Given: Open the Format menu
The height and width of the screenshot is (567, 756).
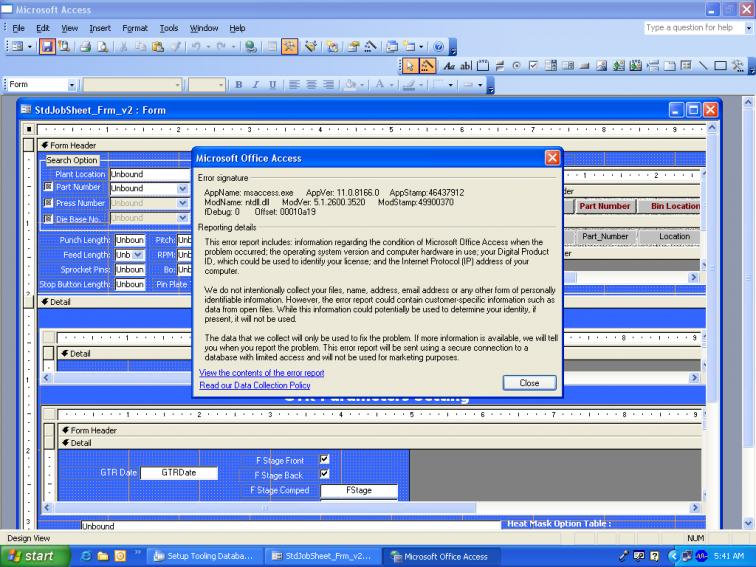Looking at the screenshot, I should [x=135, y=28].
